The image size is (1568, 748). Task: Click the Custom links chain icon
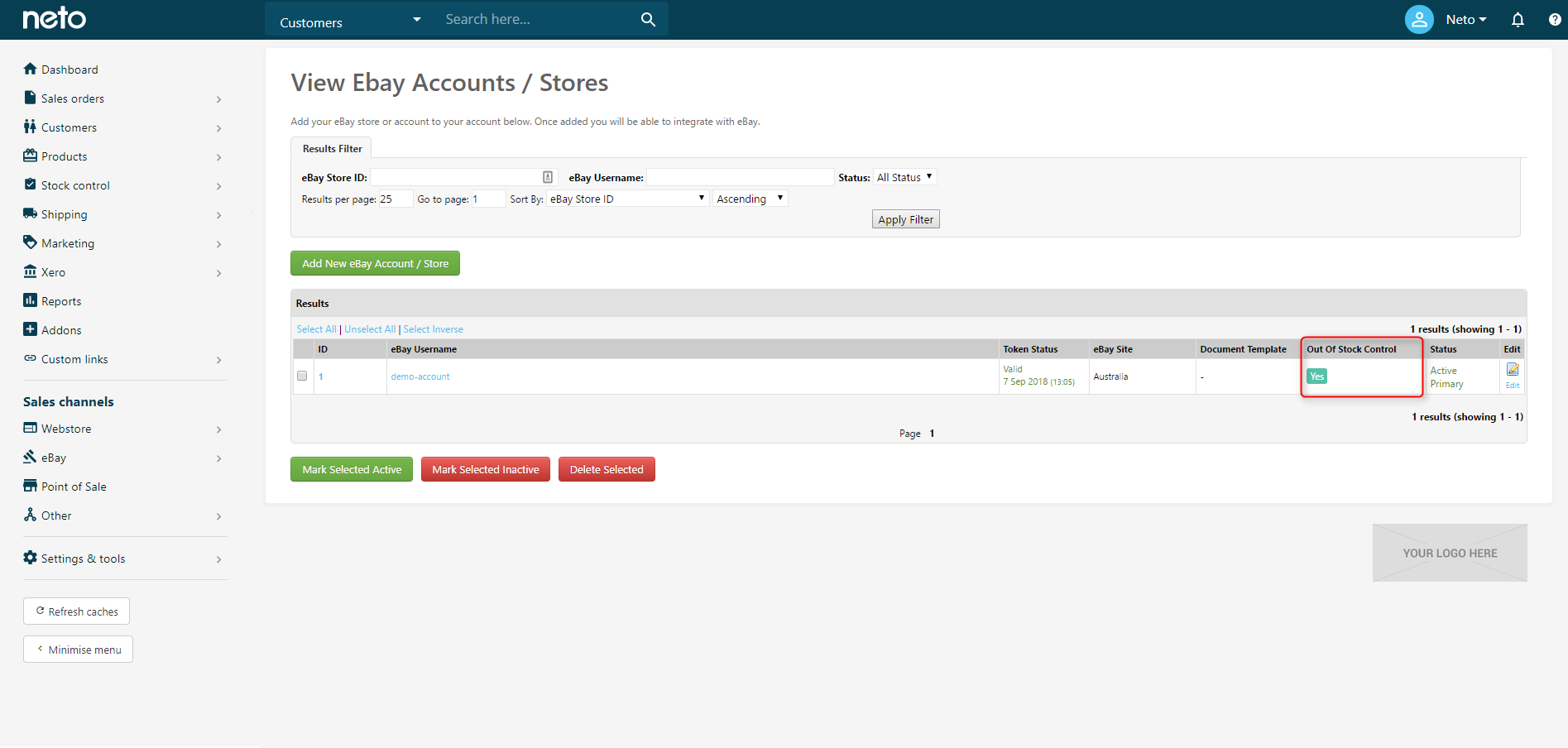pyautogui.click(x=31, y=358)
